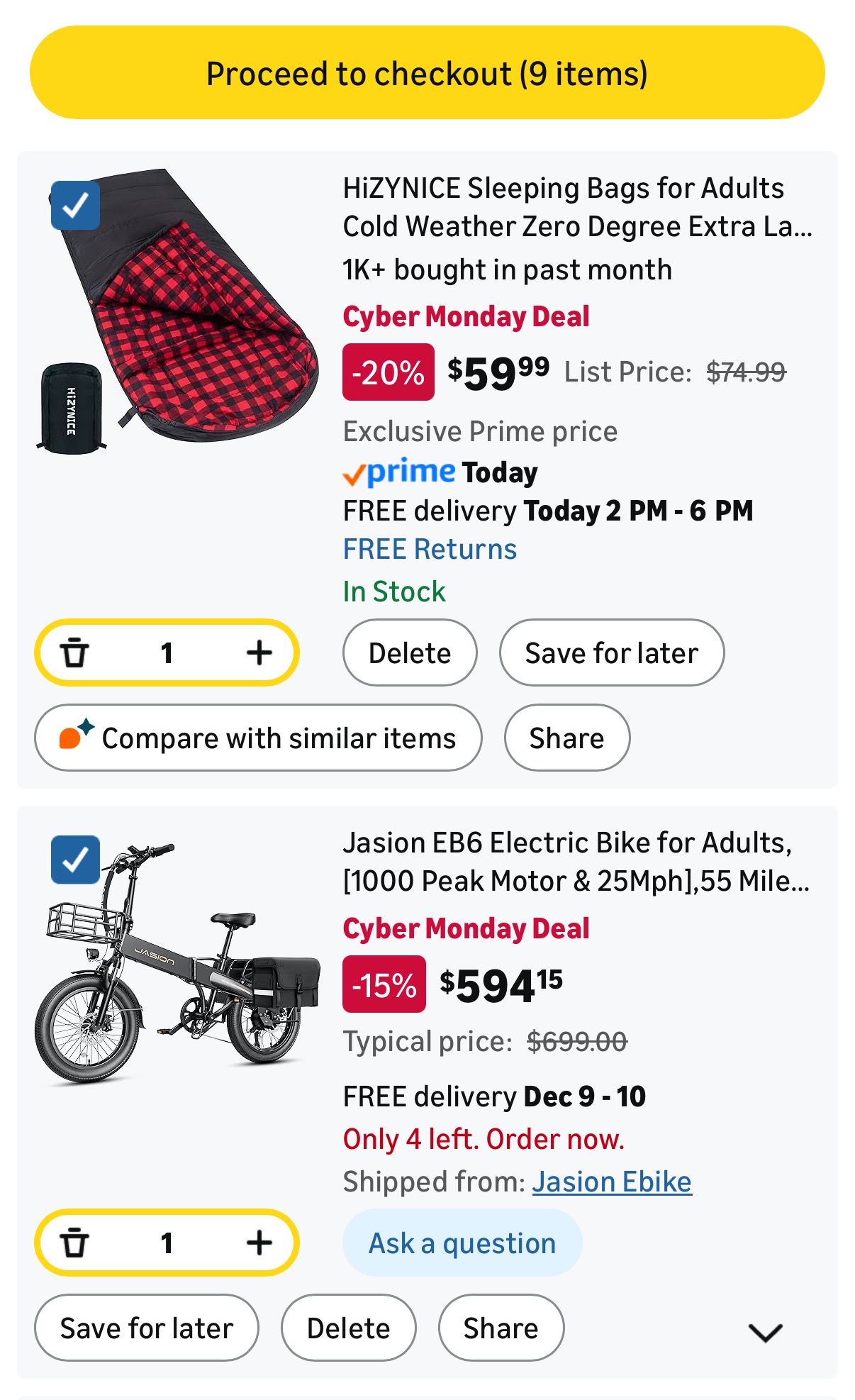Viewport: 855px width, 1400px height.
Task: Expand more options chevron for electric bike
Action: [x=766, y=1333]
